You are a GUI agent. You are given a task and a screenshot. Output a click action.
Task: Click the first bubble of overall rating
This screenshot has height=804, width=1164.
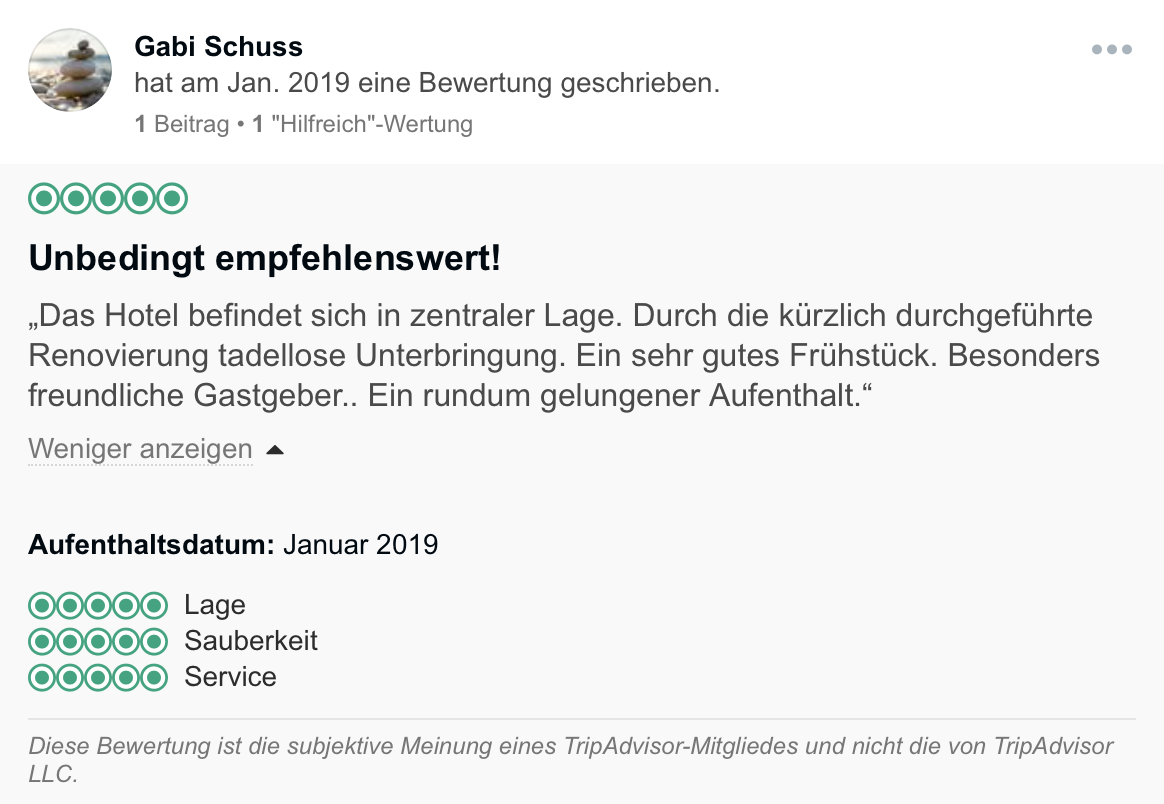click(x=44, y=199)
